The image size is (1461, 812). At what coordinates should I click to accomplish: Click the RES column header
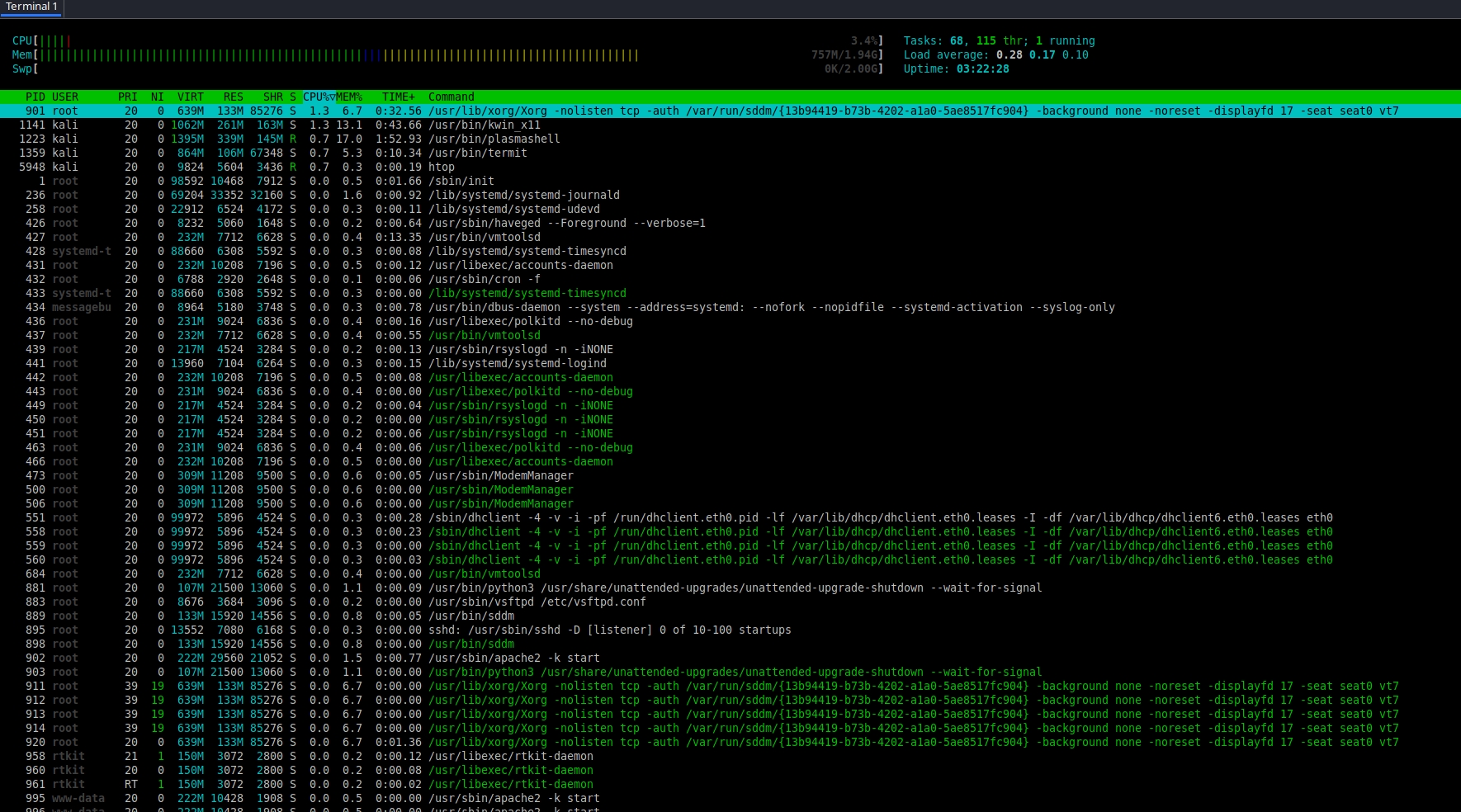click(233, 97)
